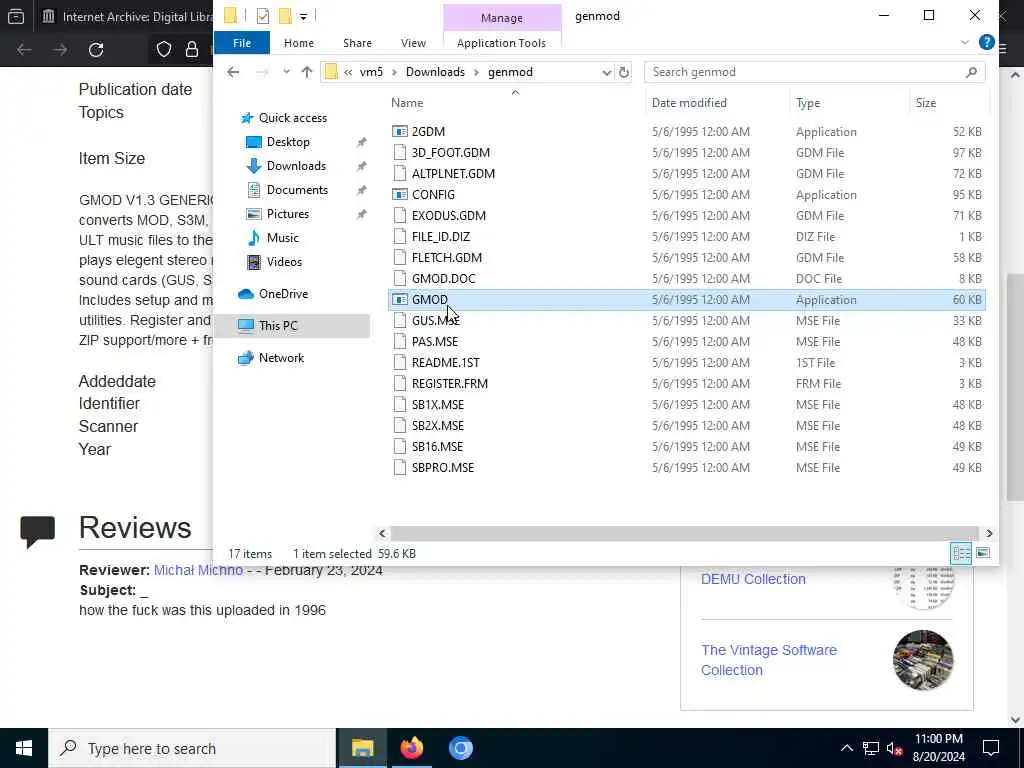
Task: Open Chromium browser from the taskbar
Action: 460,748
